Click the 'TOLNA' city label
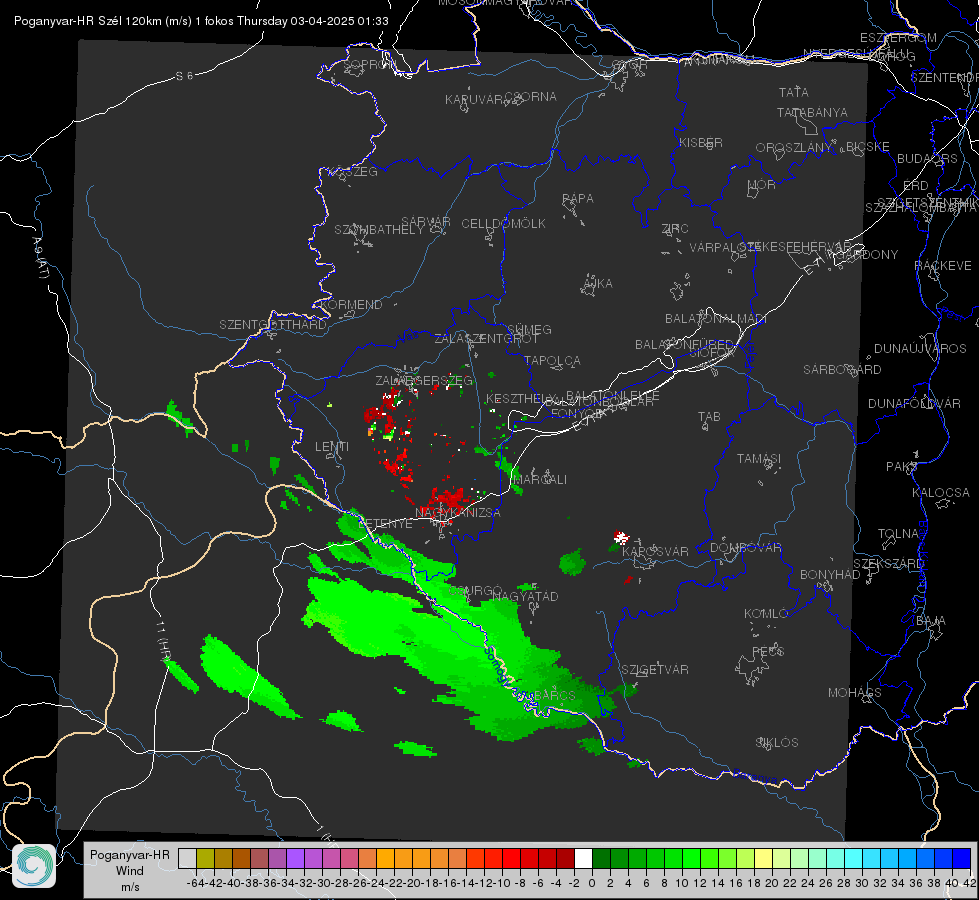979x900 pixels. (x=898, y=533)
